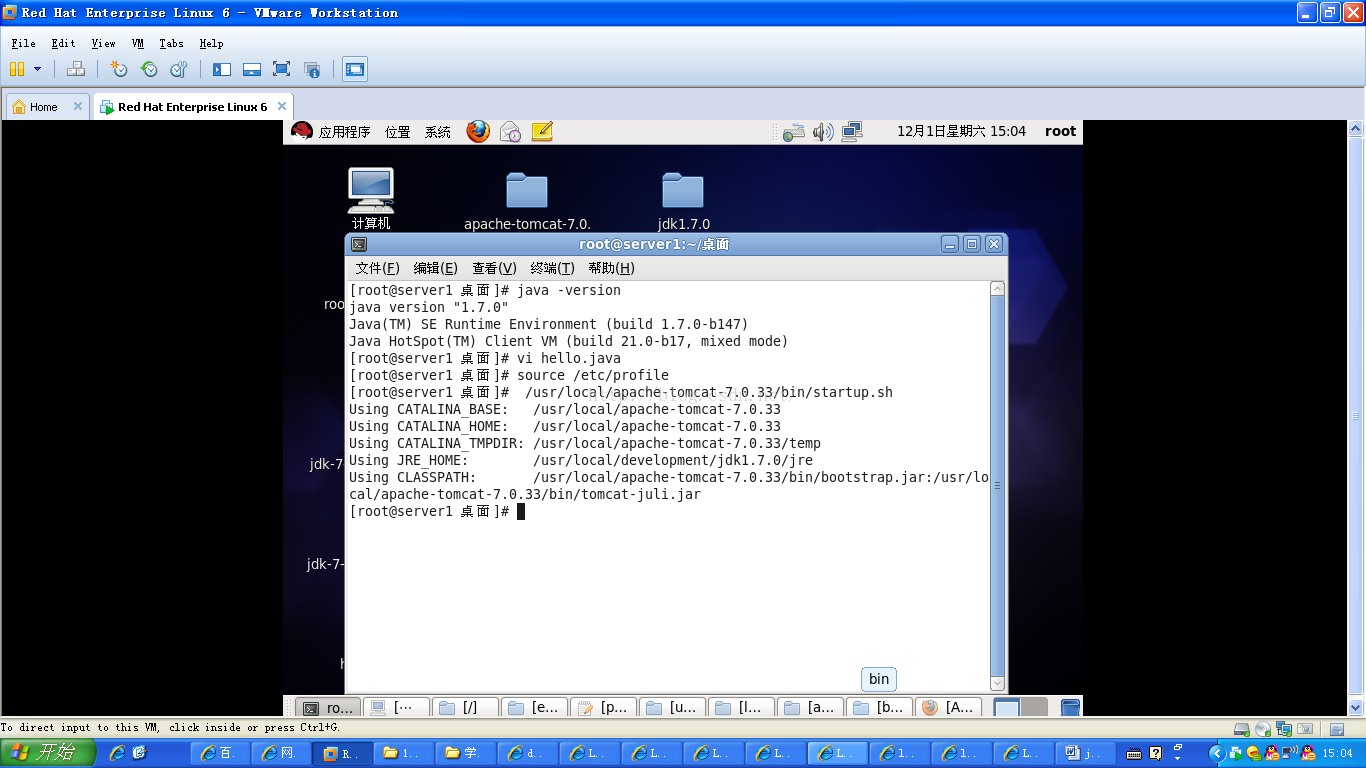Click the terminal vertical scrollbar
This screenshot has width=1366, height=768.
click(x=997, y=486)
